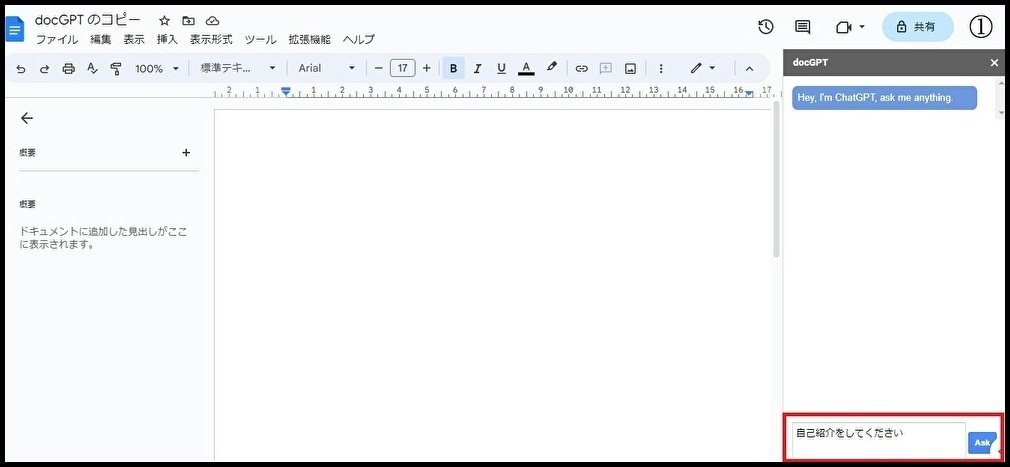The image size is (1010, 467).
Task: Open the 編集 menu
Action: [x=100, y=40]
